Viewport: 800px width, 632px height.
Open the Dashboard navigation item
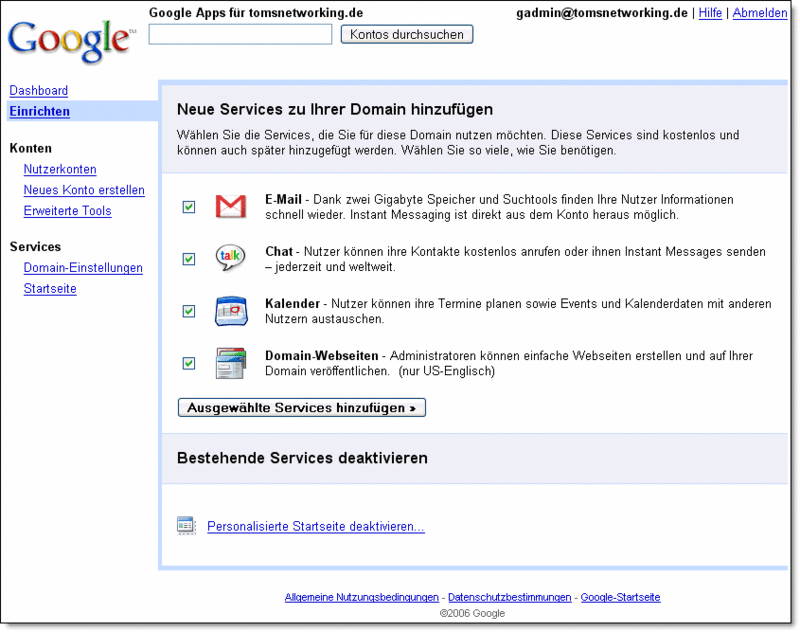click(x=39, y=91)
